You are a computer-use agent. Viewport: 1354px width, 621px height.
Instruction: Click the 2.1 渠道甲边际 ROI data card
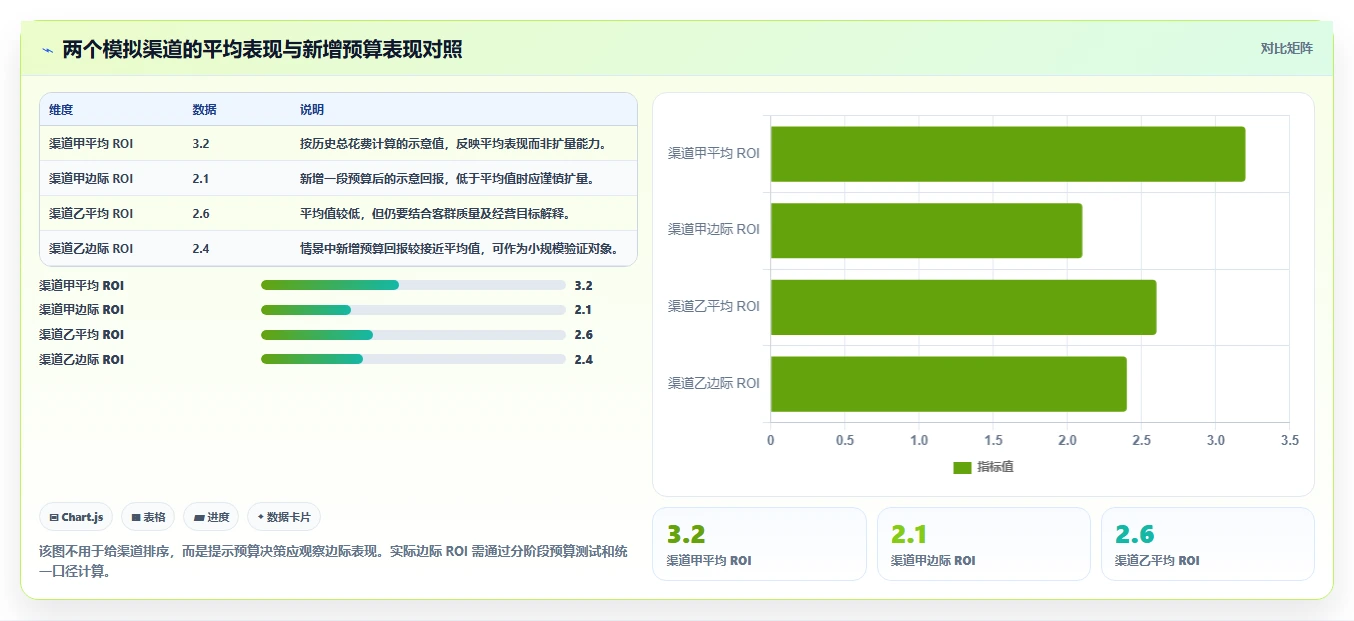(x=983, y=544)
